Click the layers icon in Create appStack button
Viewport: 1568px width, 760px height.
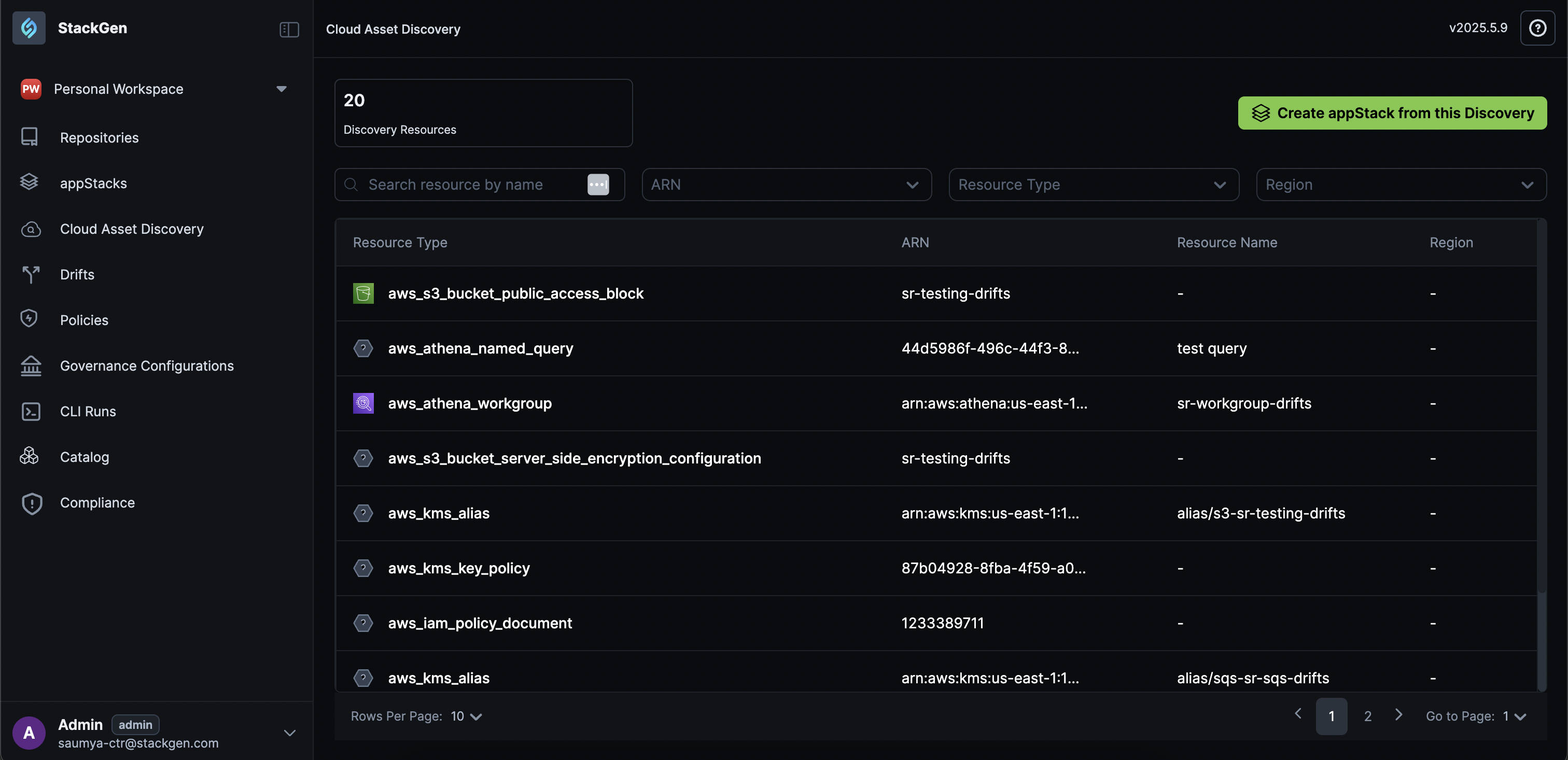tap(1261, 113)
